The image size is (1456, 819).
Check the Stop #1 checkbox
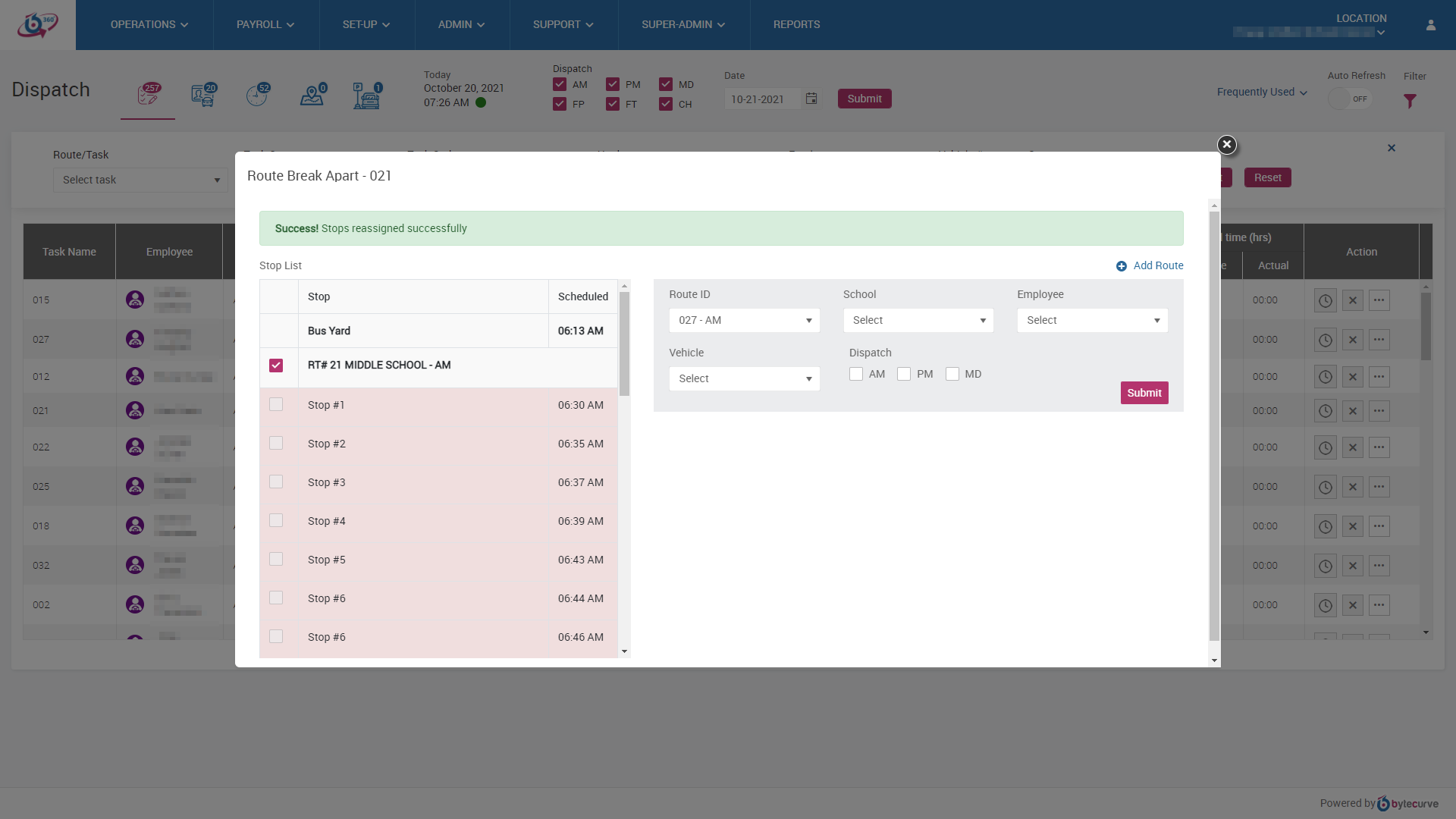(x=276, y=405)
